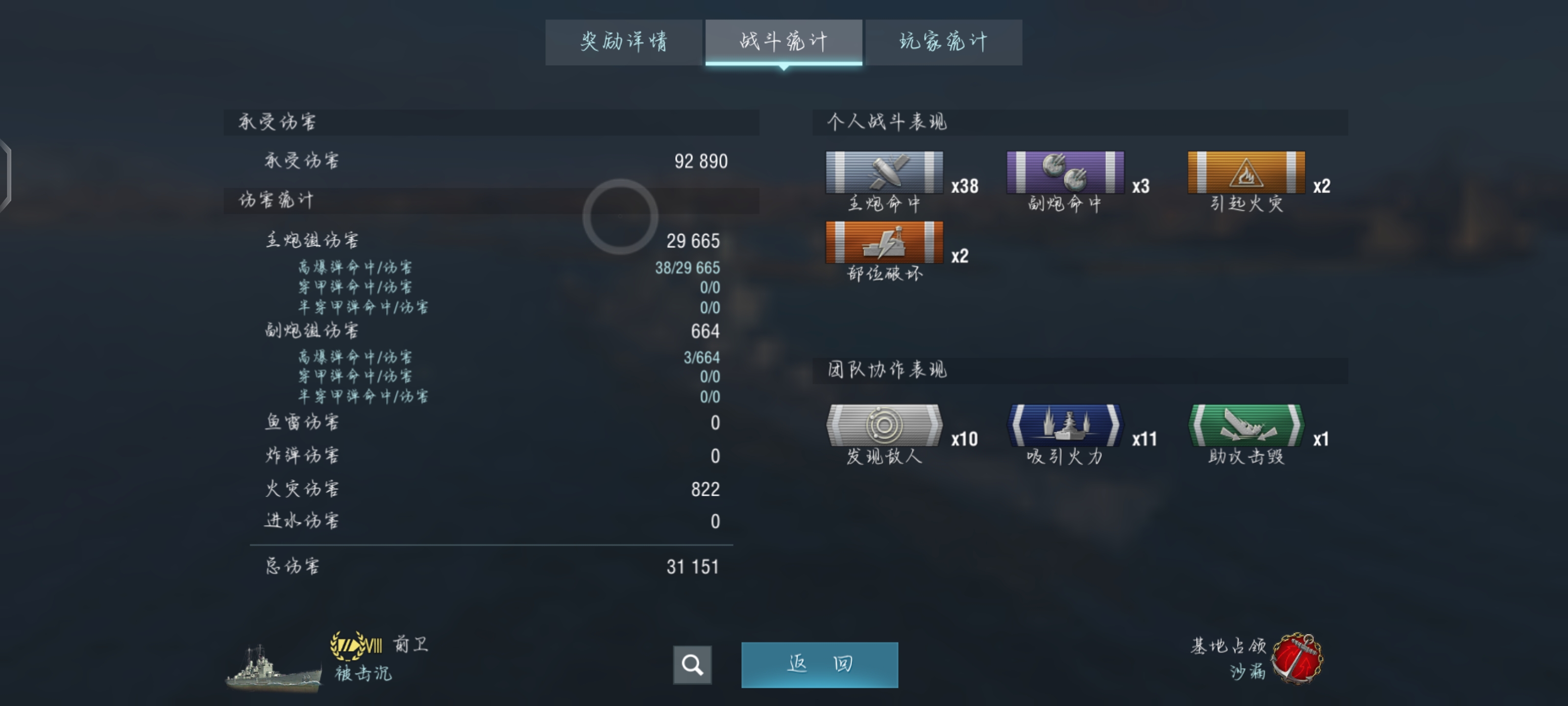This screenshot has height=706, width=1568.
Task: Click the 返回 back button
Action: (819, 665)
